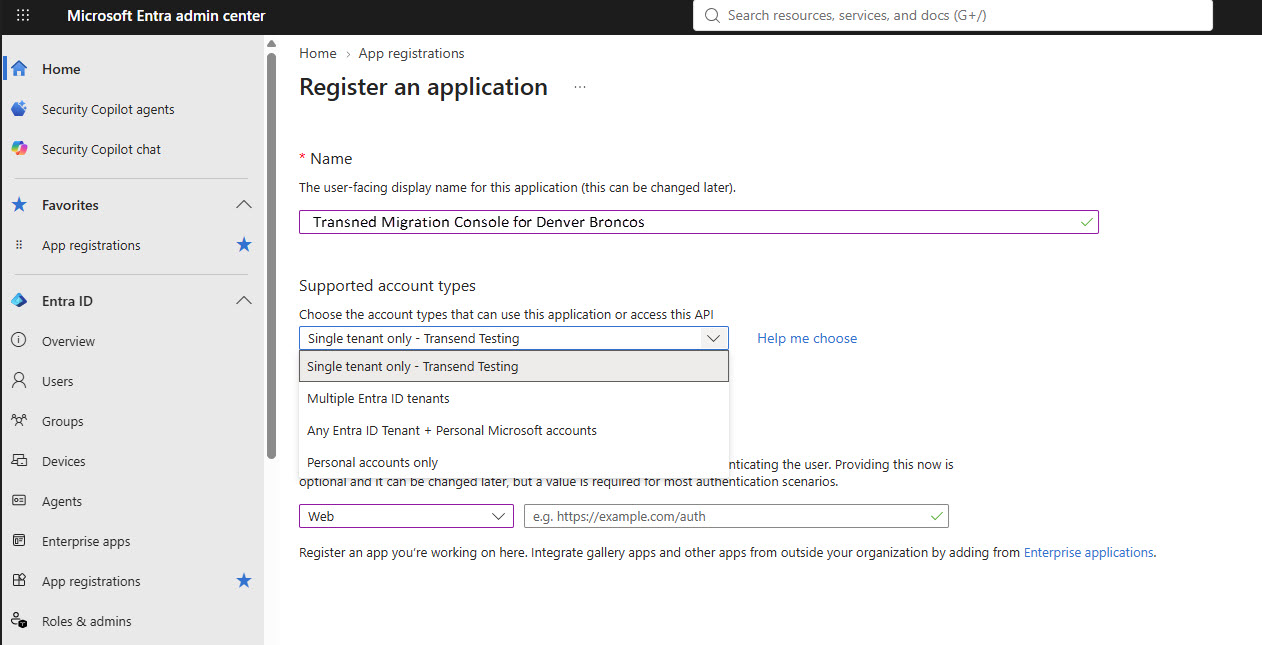Click the Users person icon
This screenshot has height=645, width=1262.
point(19,381)
